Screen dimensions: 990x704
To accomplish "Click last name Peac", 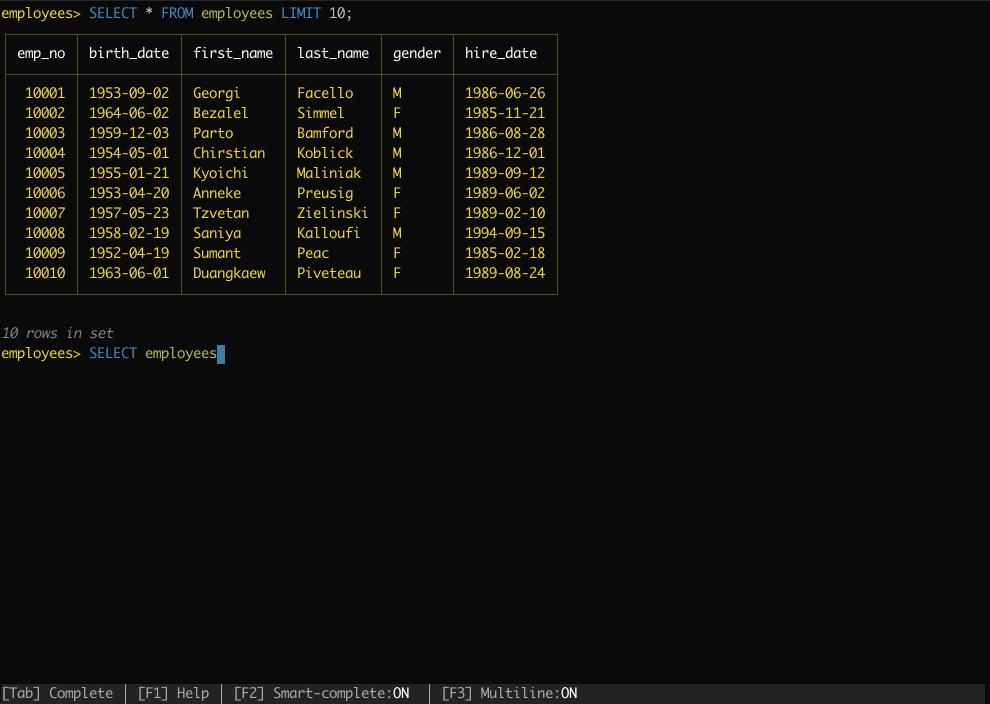I will [313, 253].
